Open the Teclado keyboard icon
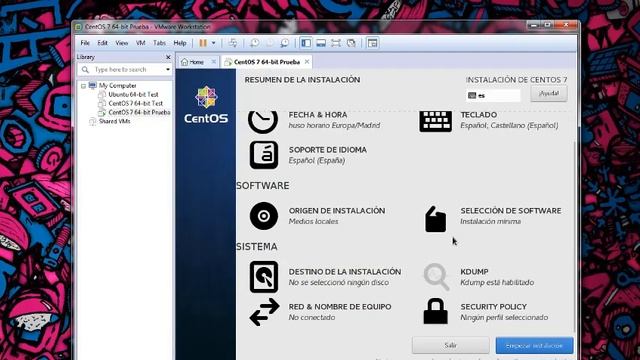 pos(436,121)
